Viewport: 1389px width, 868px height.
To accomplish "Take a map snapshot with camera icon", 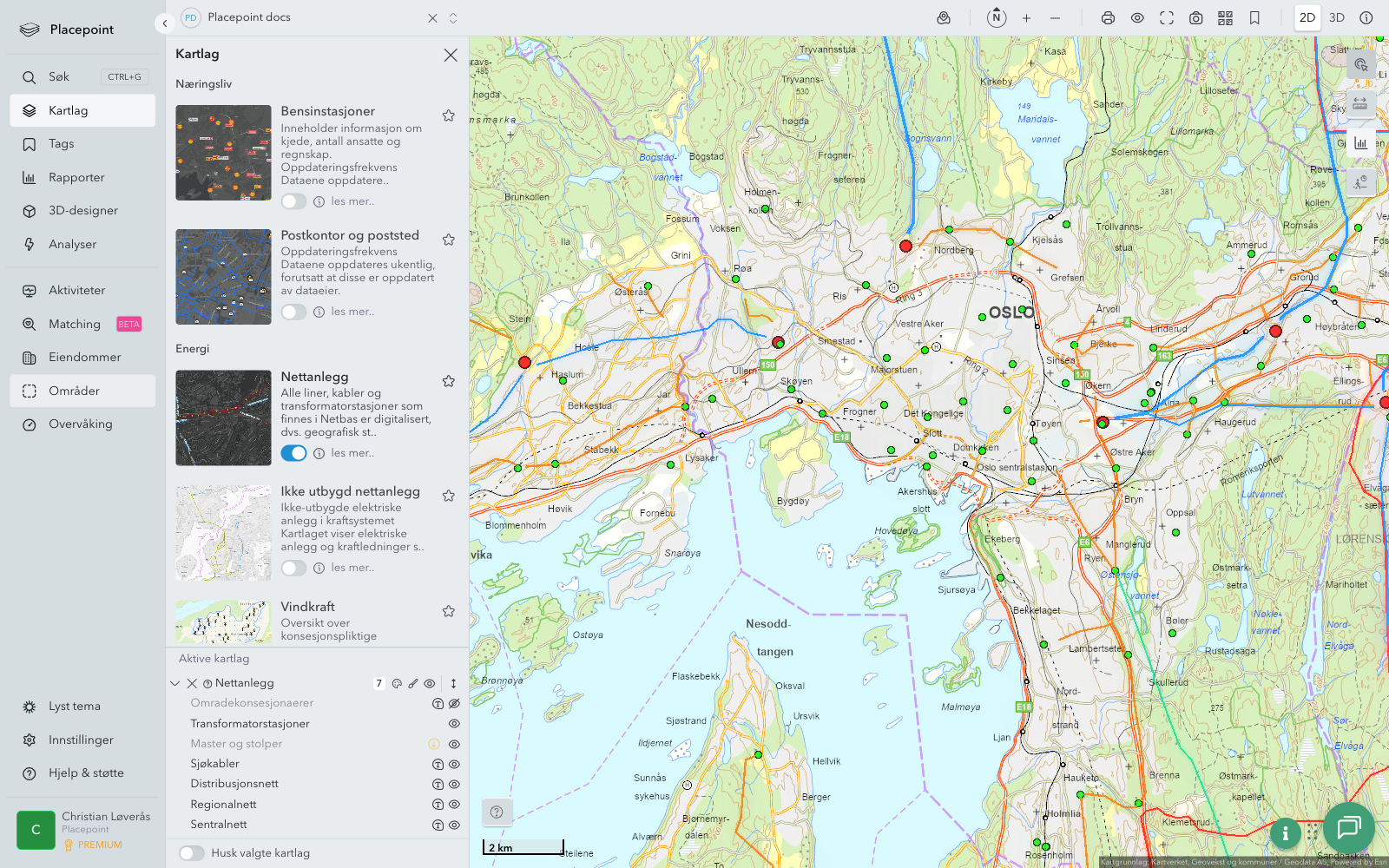I will (1195, 18).
